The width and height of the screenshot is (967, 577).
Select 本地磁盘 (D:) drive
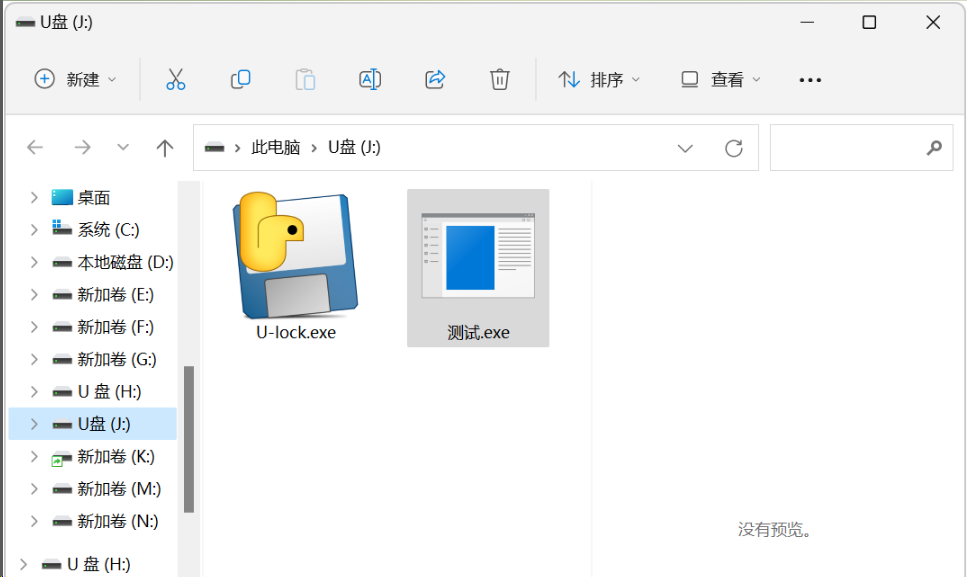tap(93, 262)
